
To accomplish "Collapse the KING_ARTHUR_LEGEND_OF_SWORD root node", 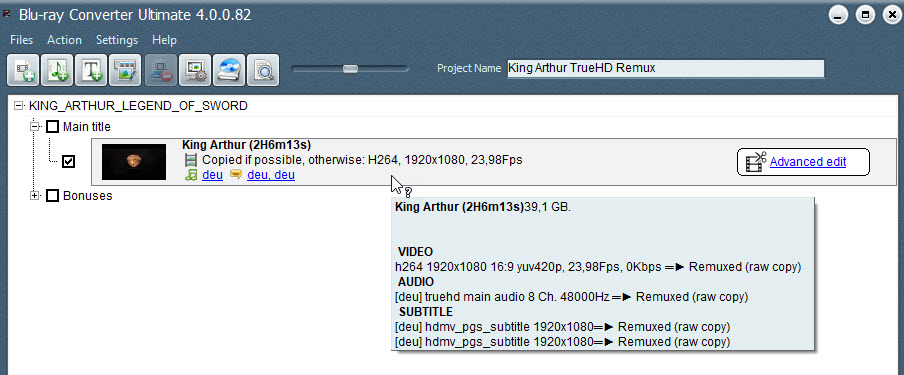I will 19,106.
